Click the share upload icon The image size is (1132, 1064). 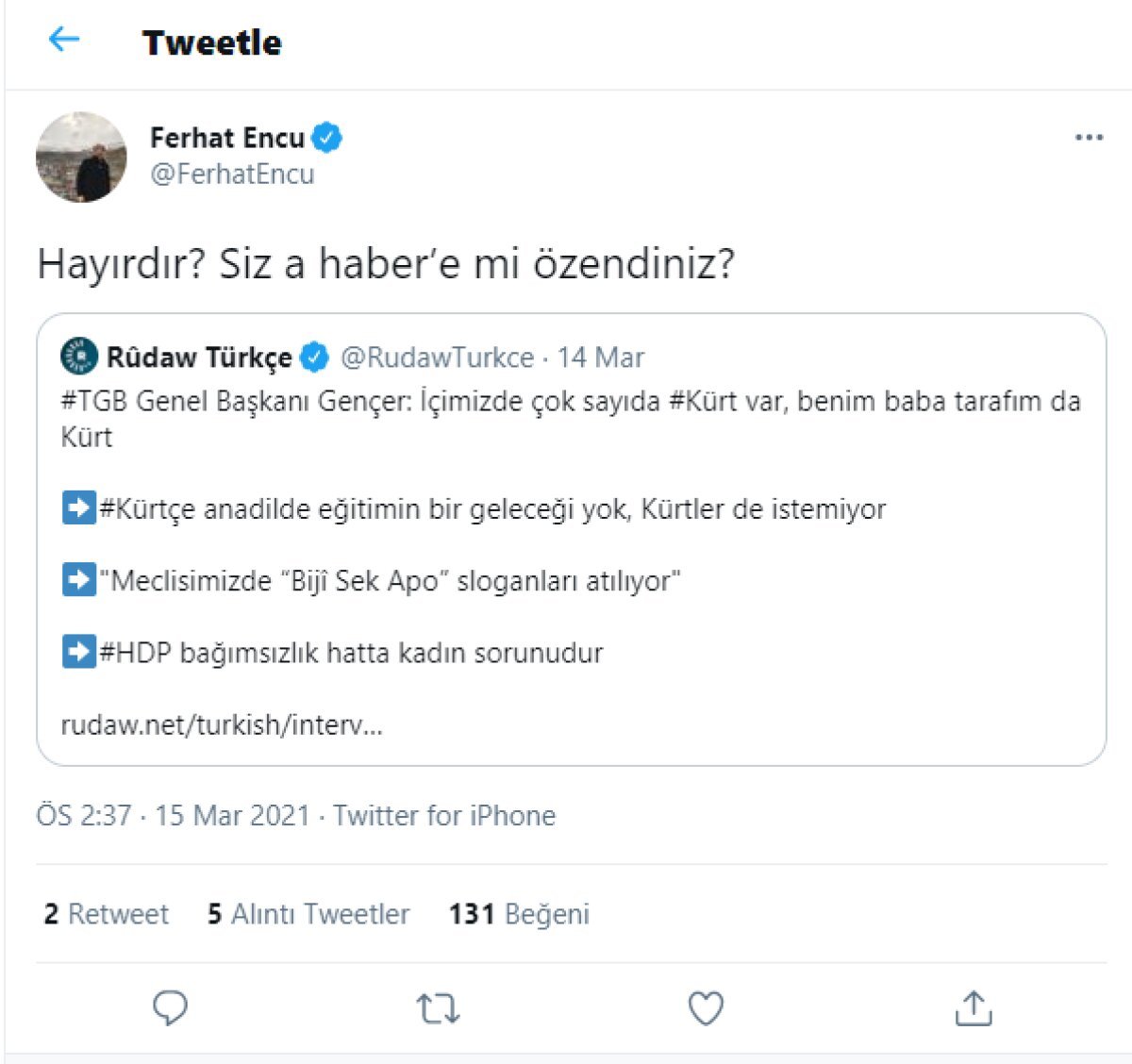point(973,1008)
